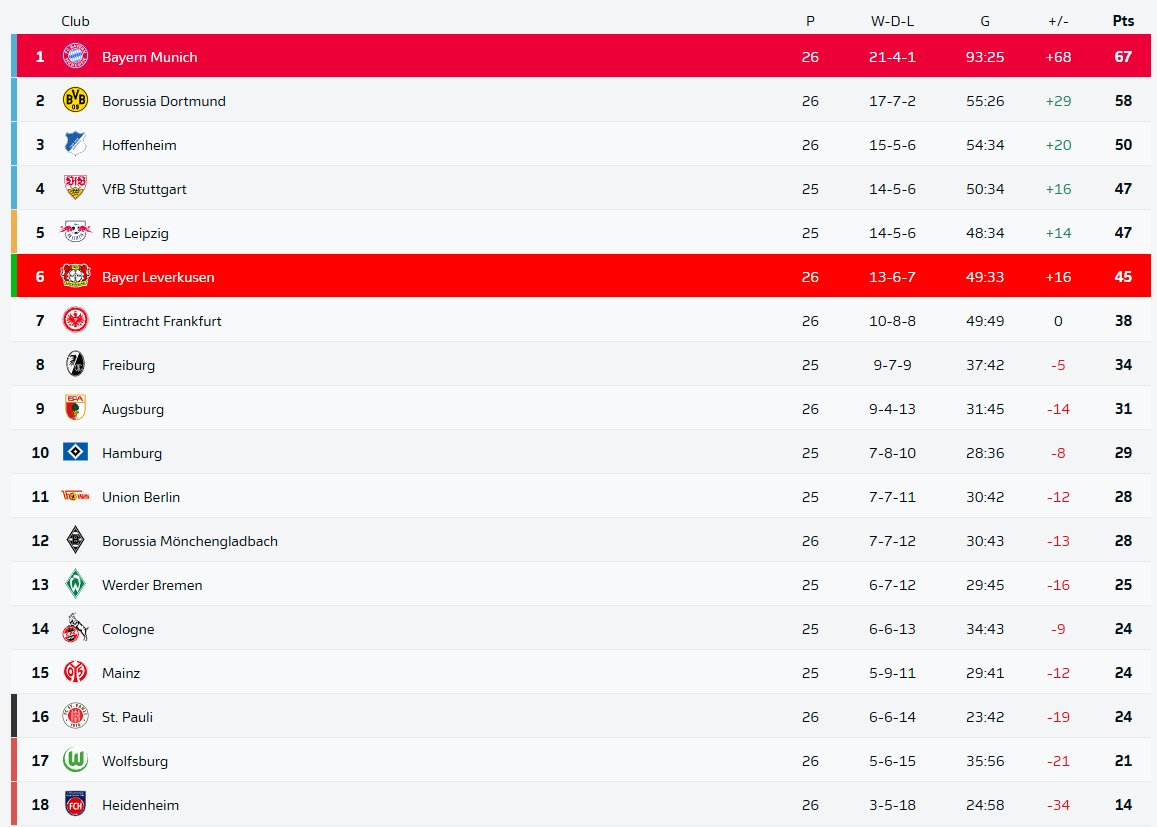Click the Borussia Dortmund BVB logo

tap(75, 101)
